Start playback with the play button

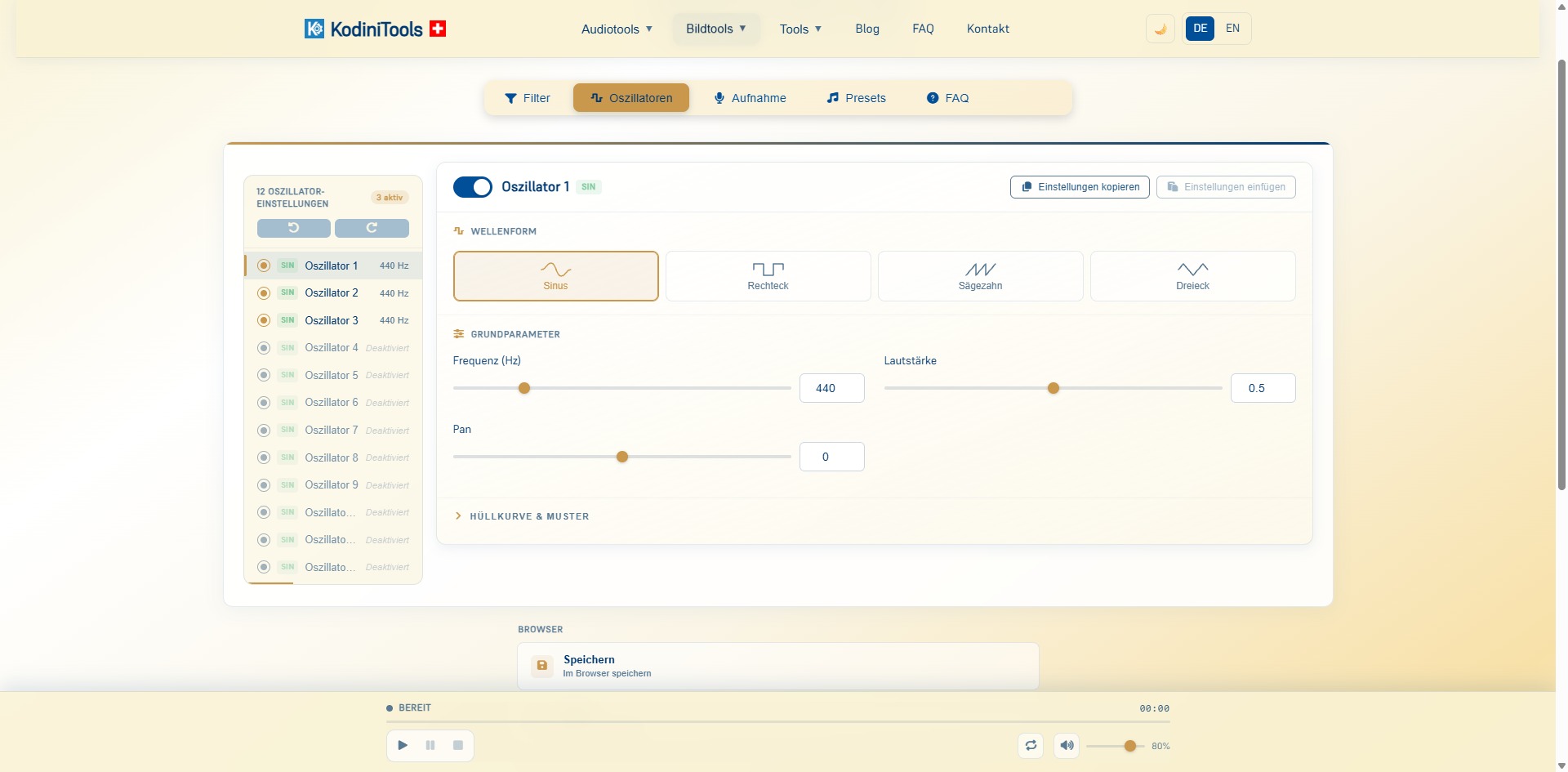click(403, 745)
